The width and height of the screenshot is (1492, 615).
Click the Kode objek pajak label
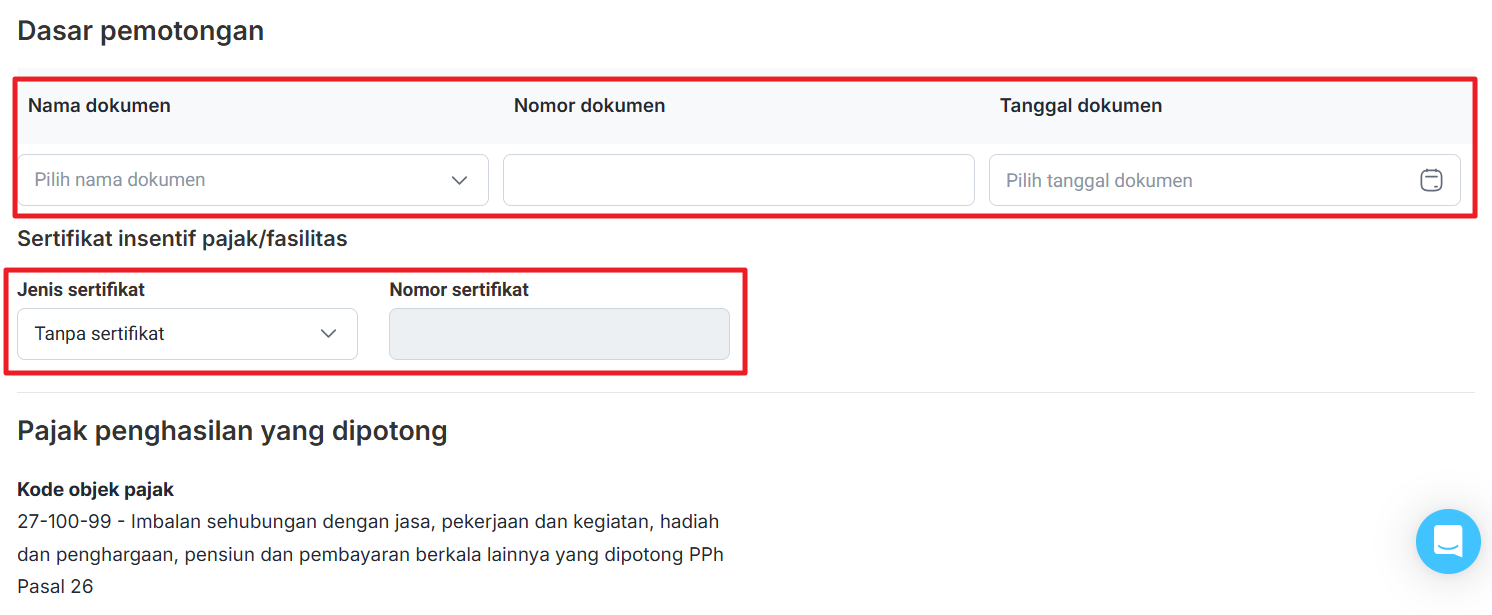point(96,490)
